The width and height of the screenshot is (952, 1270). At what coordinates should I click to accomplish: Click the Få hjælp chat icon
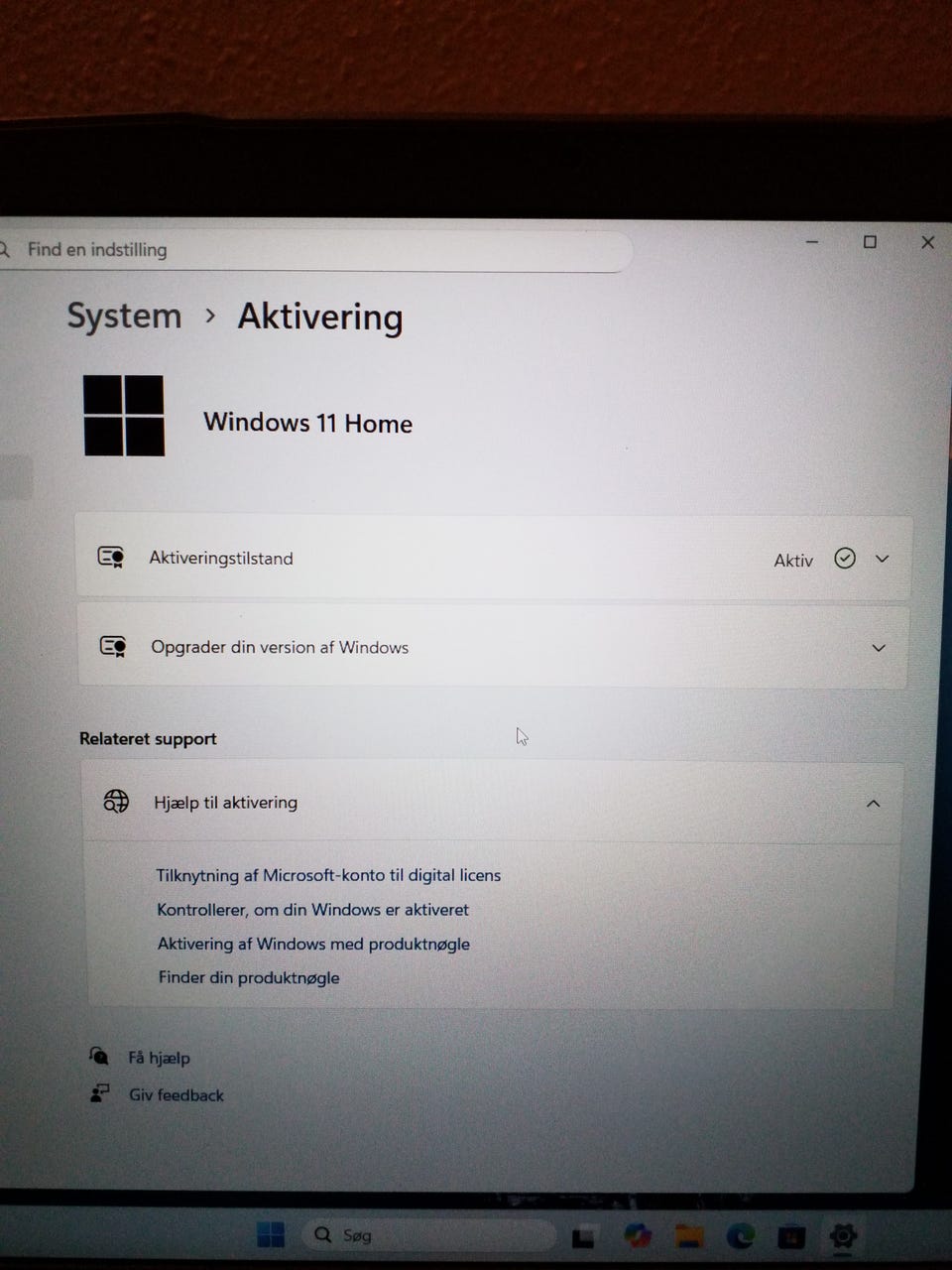99,1056
